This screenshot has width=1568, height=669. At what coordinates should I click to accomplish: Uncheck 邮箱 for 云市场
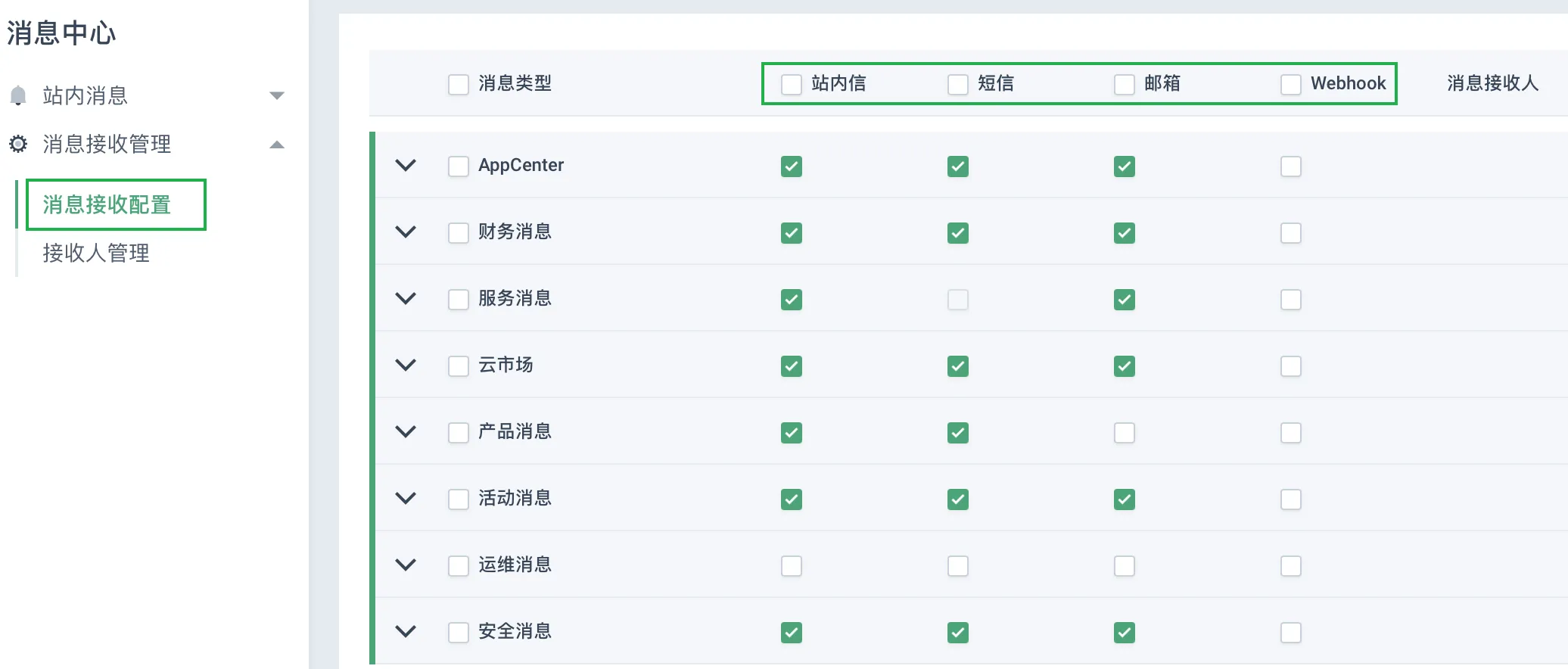tap(1125, 366)
